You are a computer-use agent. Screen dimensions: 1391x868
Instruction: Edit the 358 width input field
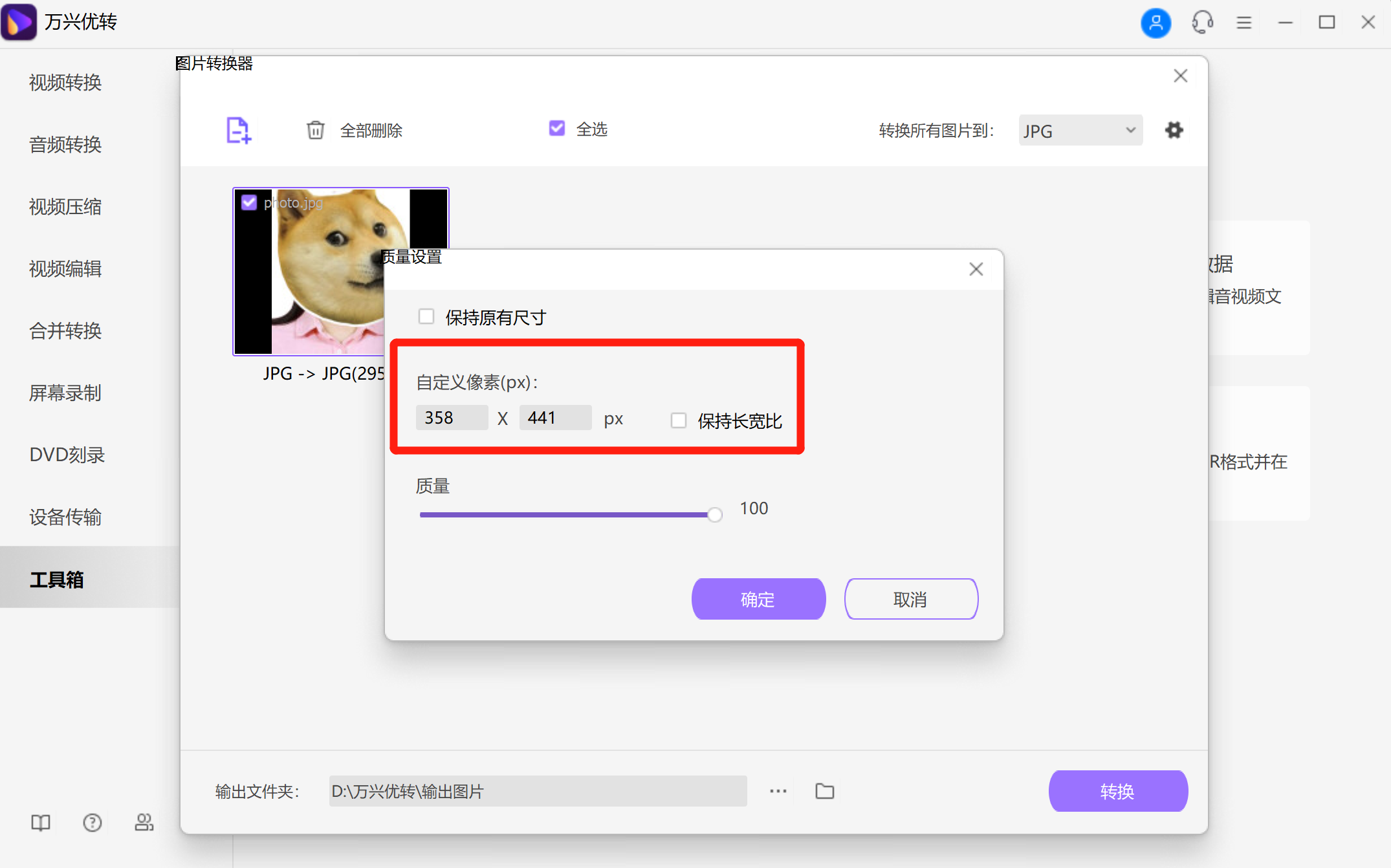coord(451,418)
